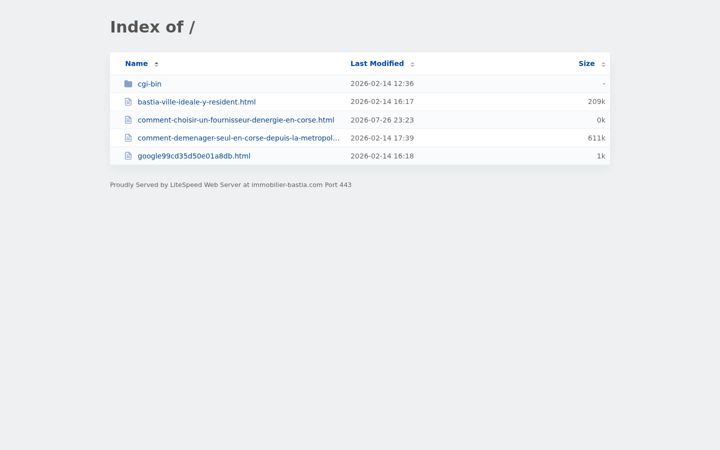Select date text 2026-07-26 23:23
This screenshot has height=450, width=720.
pyautogui.click(x=382, y=120)
